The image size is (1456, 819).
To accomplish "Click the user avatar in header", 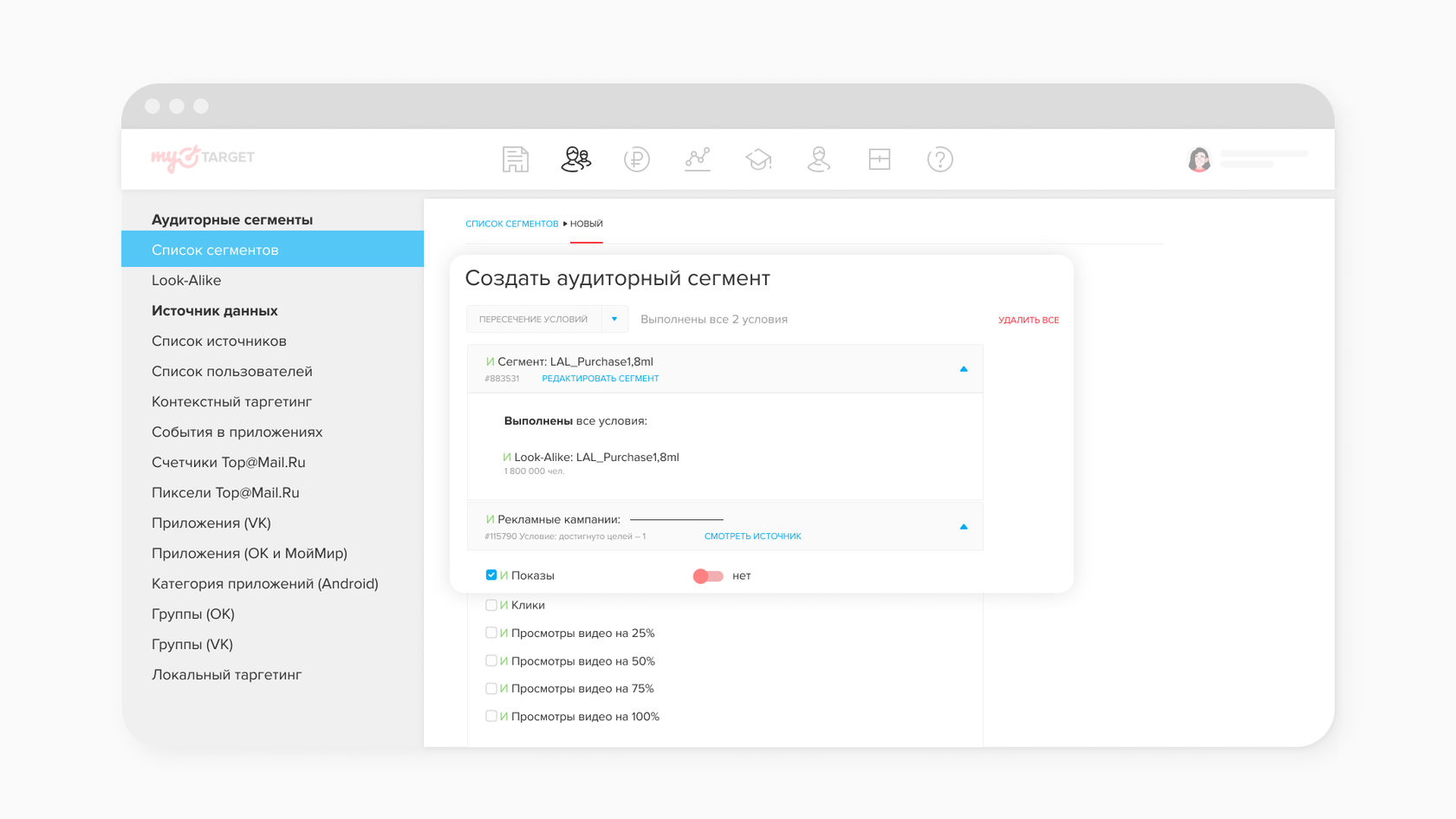I will 1199,159.
